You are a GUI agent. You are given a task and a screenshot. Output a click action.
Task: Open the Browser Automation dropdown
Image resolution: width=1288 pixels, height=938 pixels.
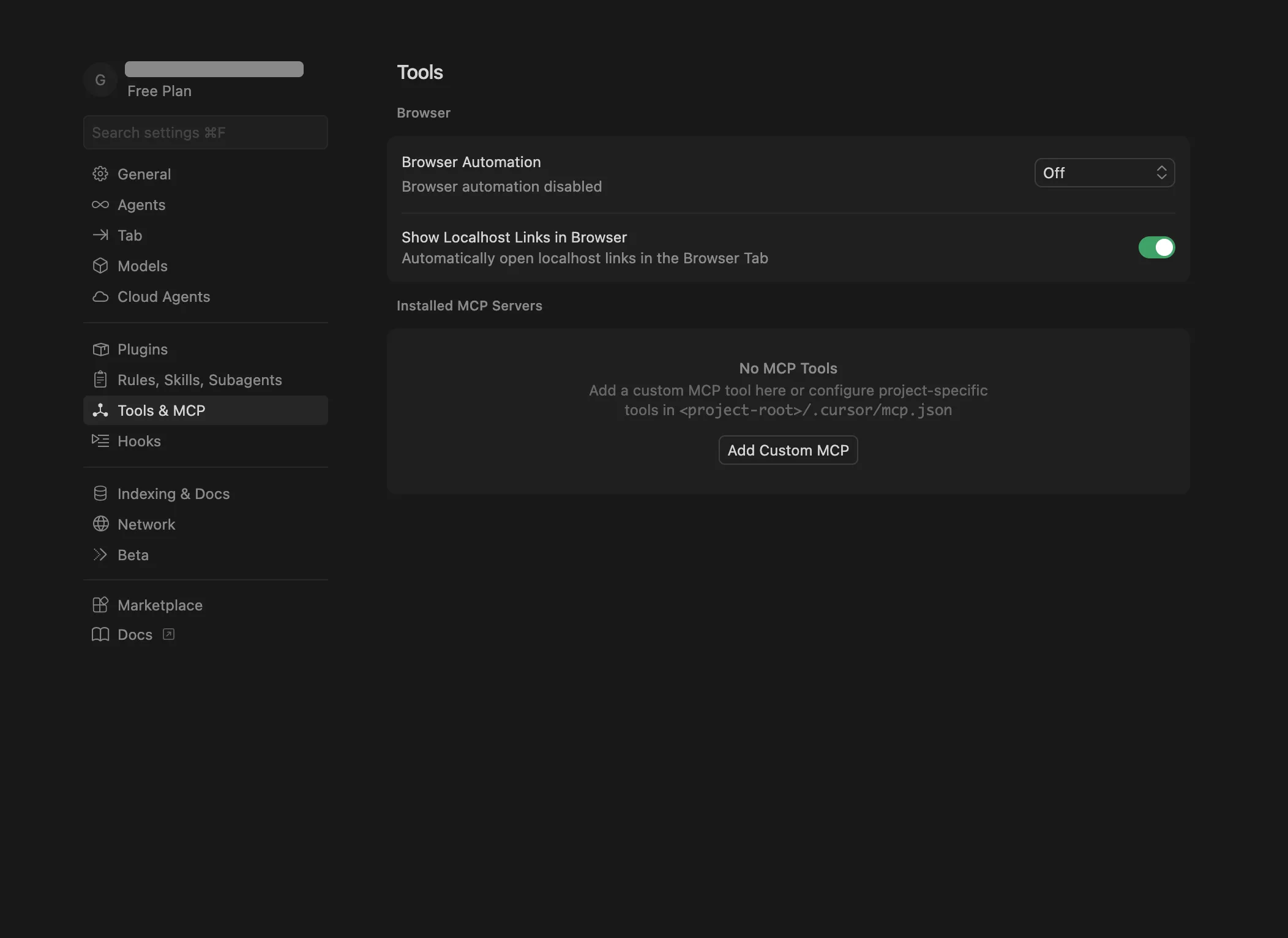1104,173
